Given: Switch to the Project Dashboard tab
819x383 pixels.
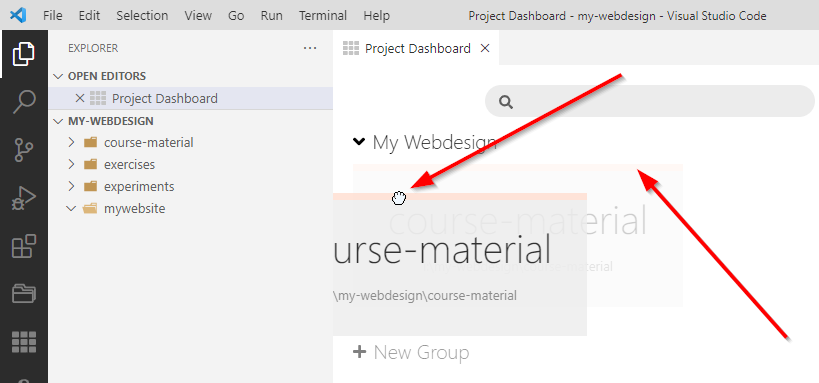Looking at the screenshot, I should pos(417,49).
